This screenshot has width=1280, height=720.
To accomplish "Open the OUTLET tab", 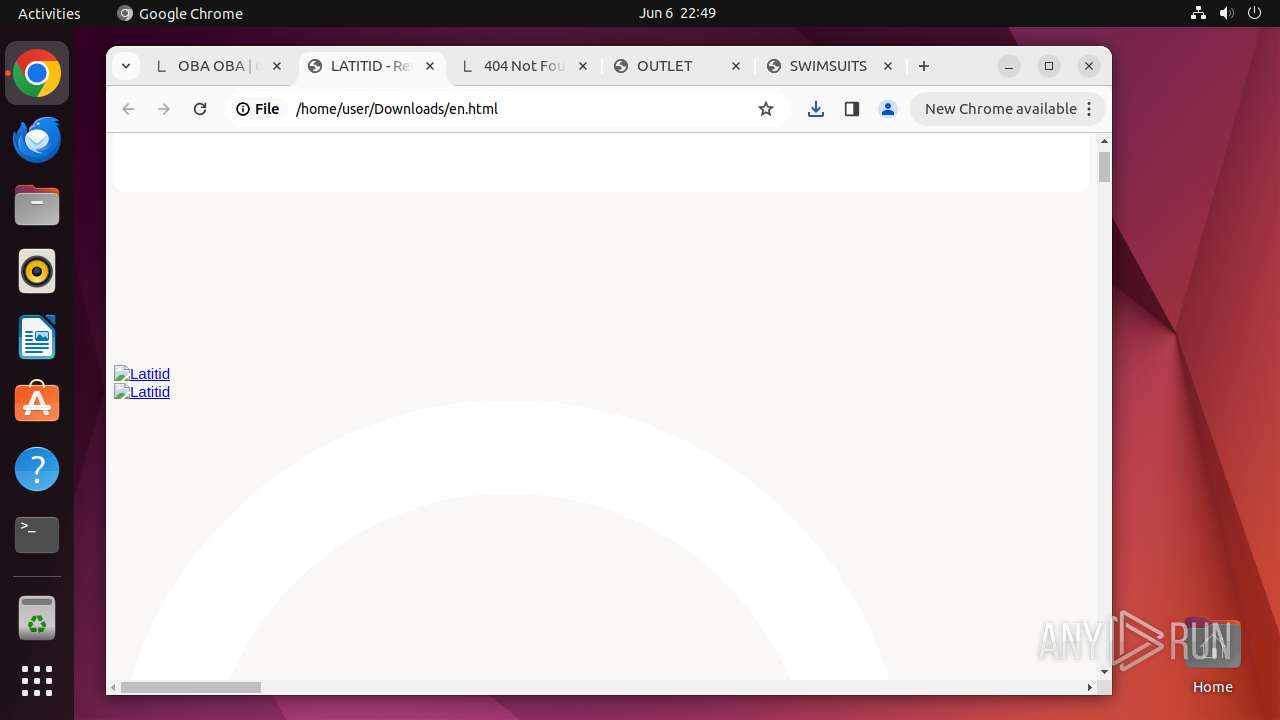I will click(677, 66).
